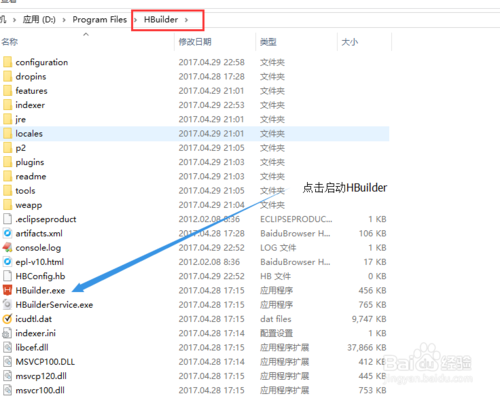
Task: Click the tools folder icon
Action: pos(7,190)
